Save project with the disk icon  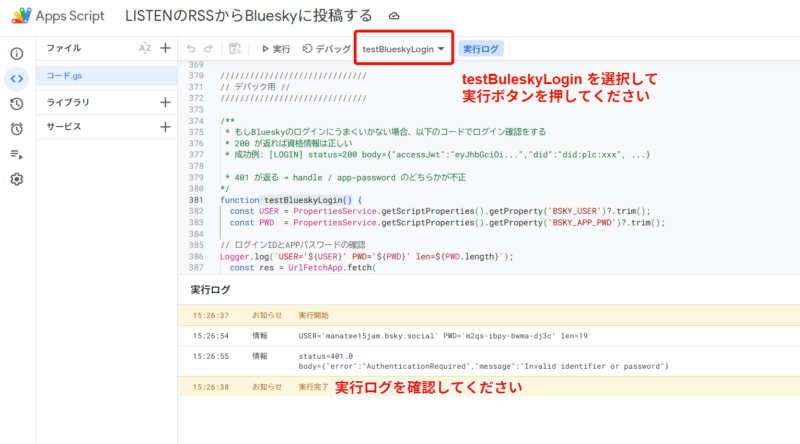(235, 48)
